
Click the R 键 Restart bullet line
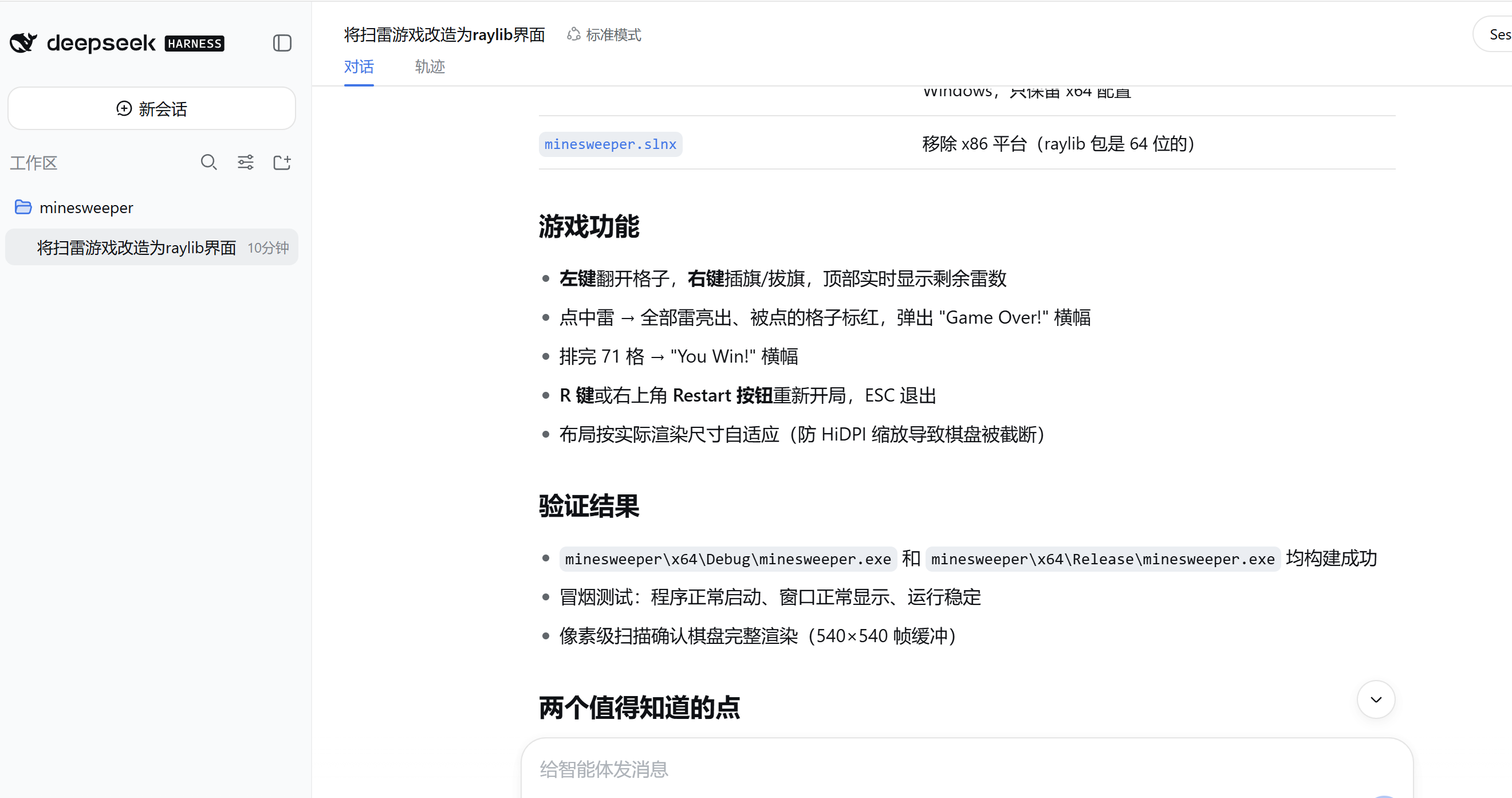pyautogui.click(x=748, y=396)
